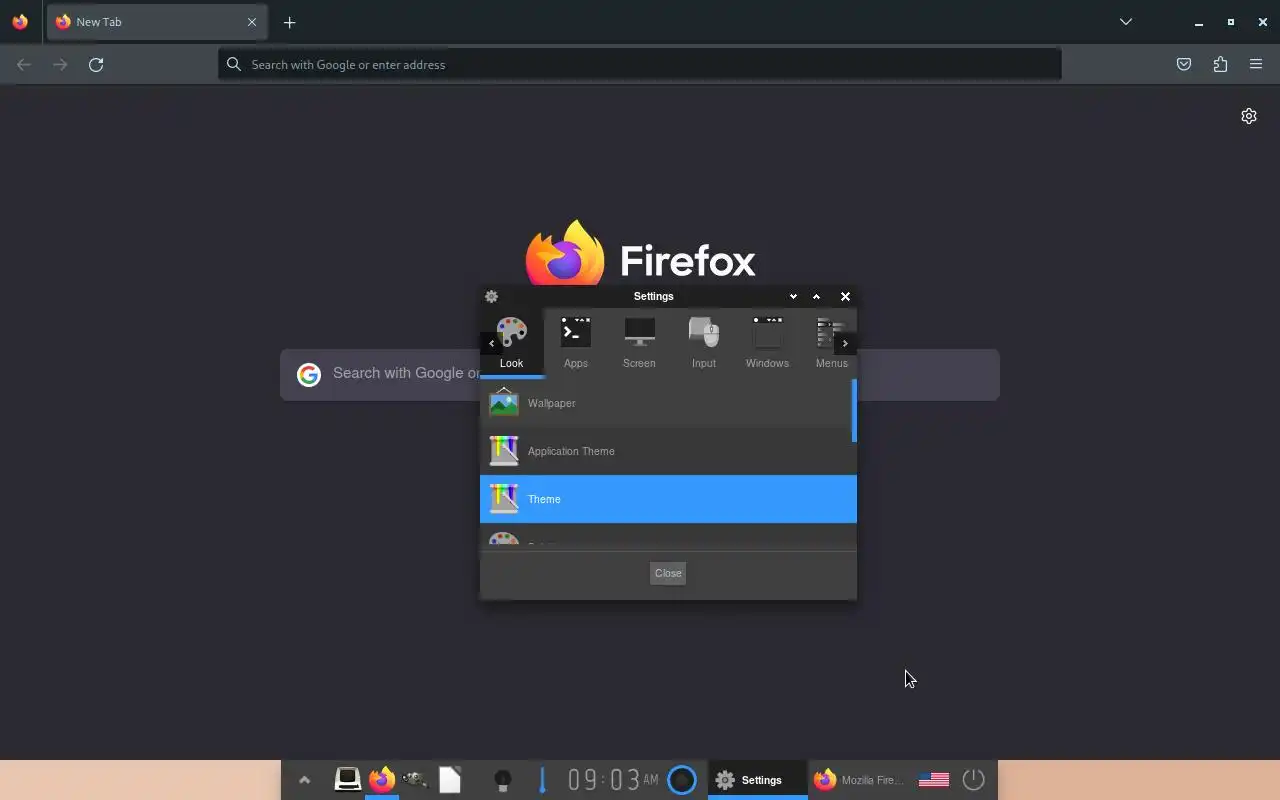Screen dimensions: 1280x800
Task: Click Firefox View icon in the tab bar
Action: pyautogui.click(x=20, y=22)
